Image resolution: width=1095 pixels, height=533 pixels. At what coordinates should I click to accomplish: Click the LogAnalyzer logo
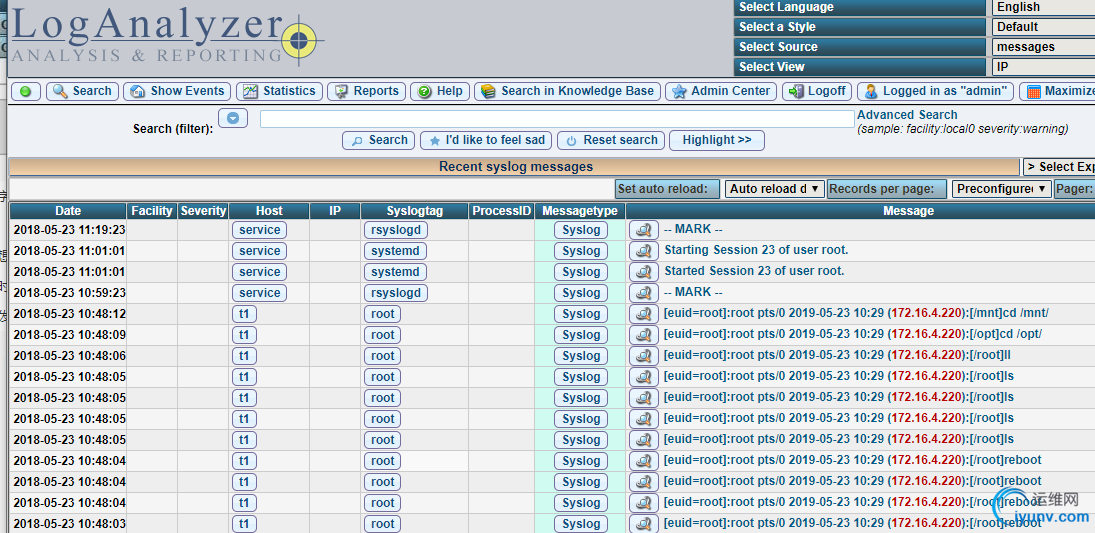pos(166,35)
